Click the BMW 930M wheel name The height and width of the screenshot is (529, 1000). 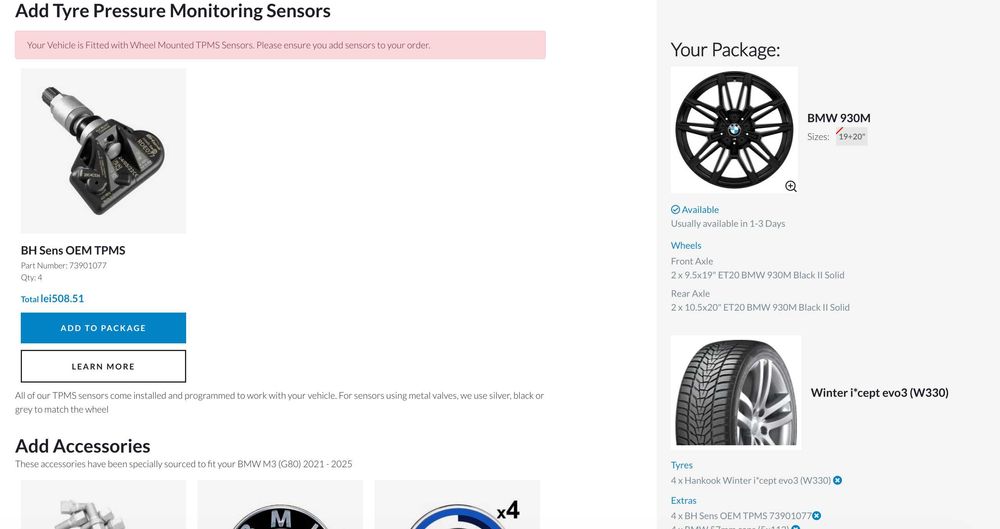pyautogui.click(x=839, y=118)
